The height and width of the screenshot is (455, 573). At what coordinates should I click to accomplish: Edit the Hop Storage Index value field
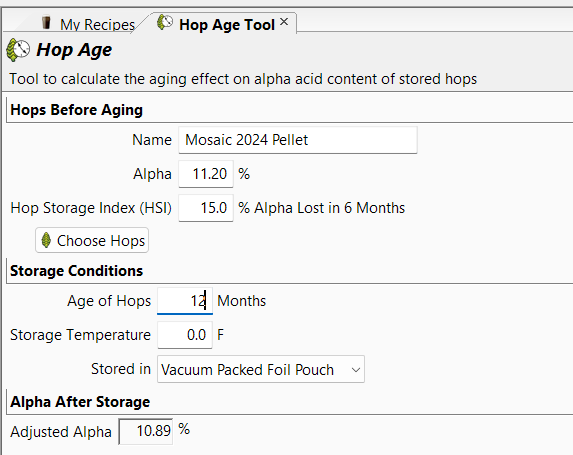click(206, 208)
